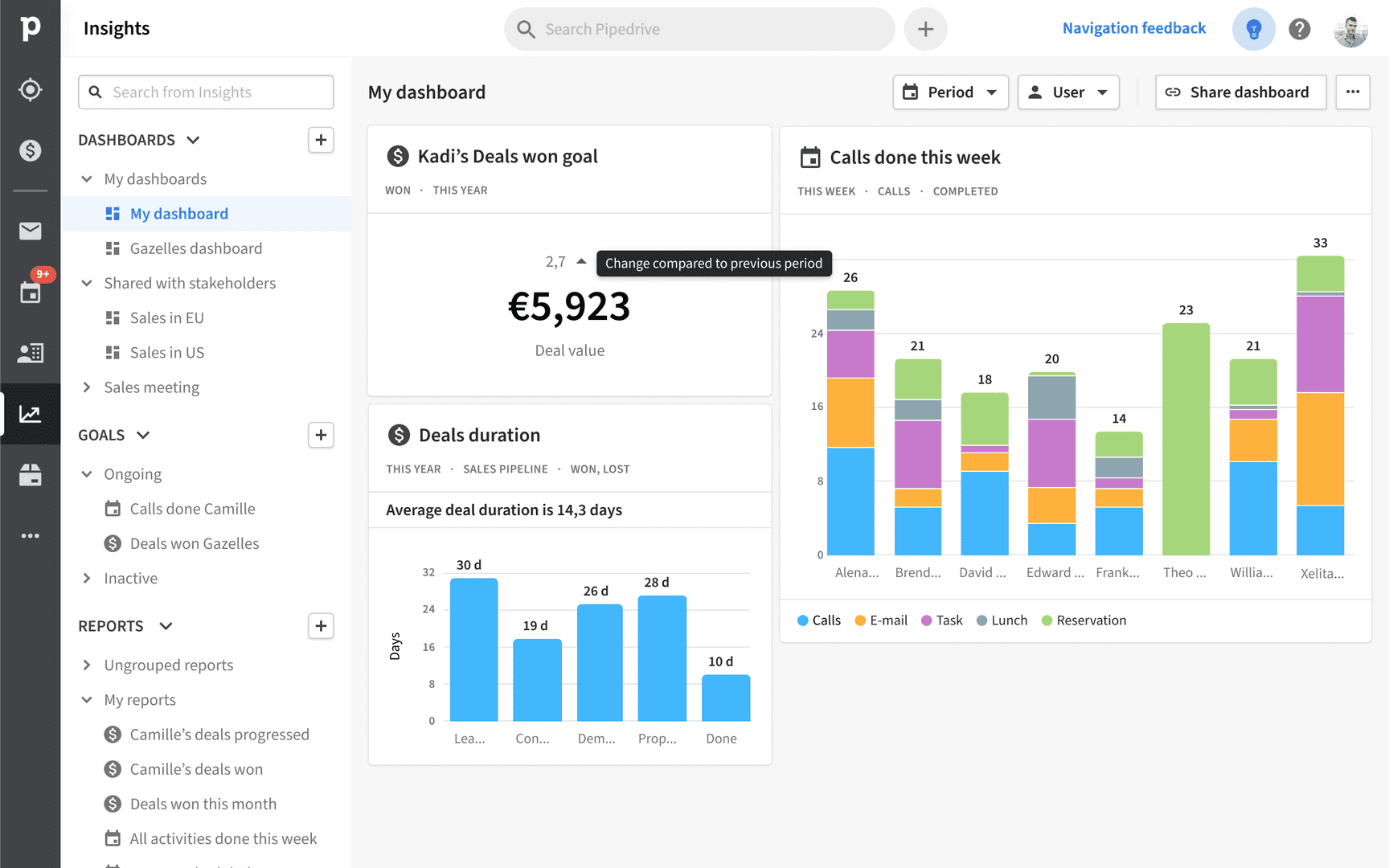Click the quick add plus button by search
The image size is (1389, 868).
925,29
